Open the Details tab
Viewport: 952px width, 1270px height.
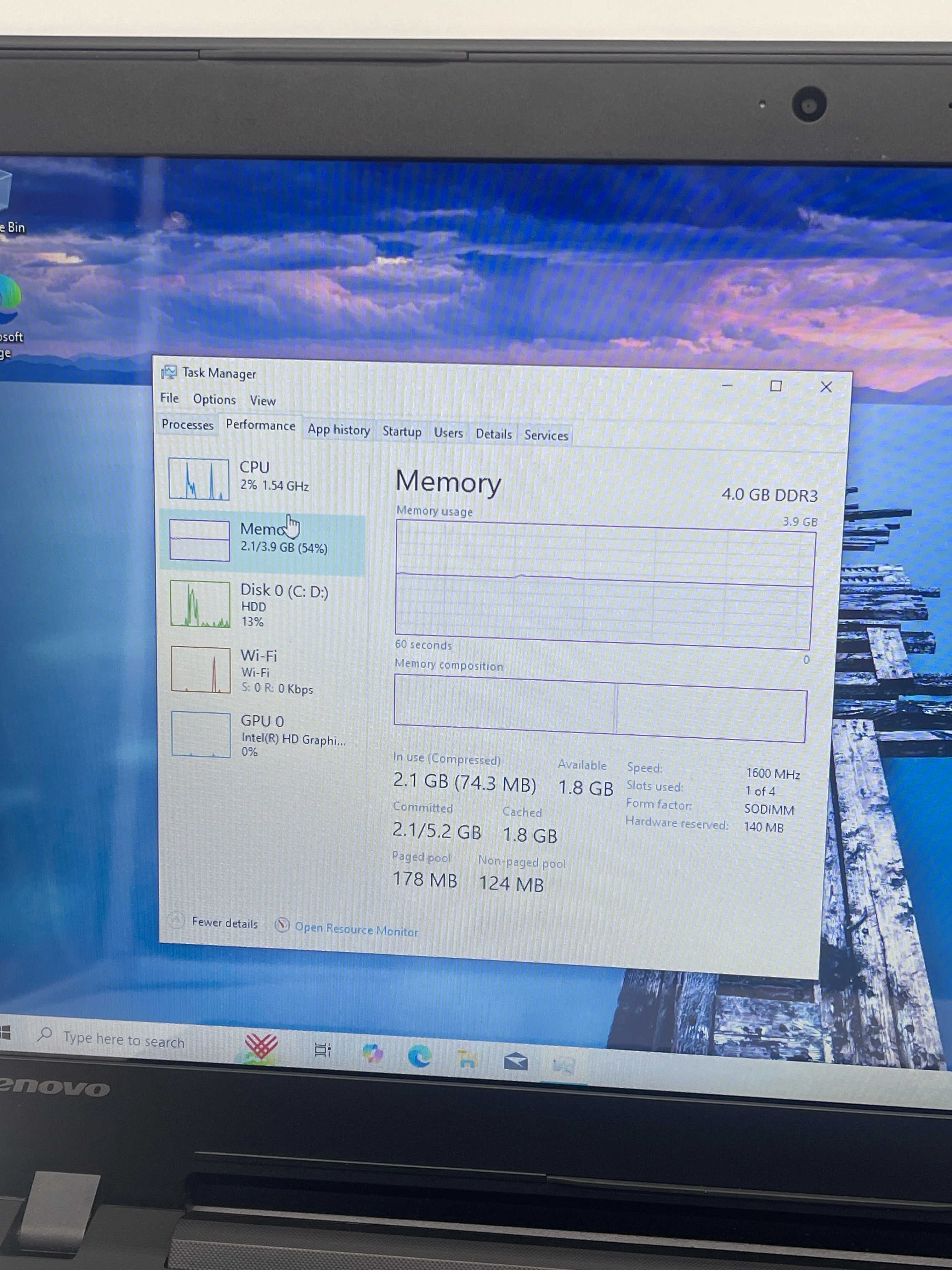[x=494, y=434]
